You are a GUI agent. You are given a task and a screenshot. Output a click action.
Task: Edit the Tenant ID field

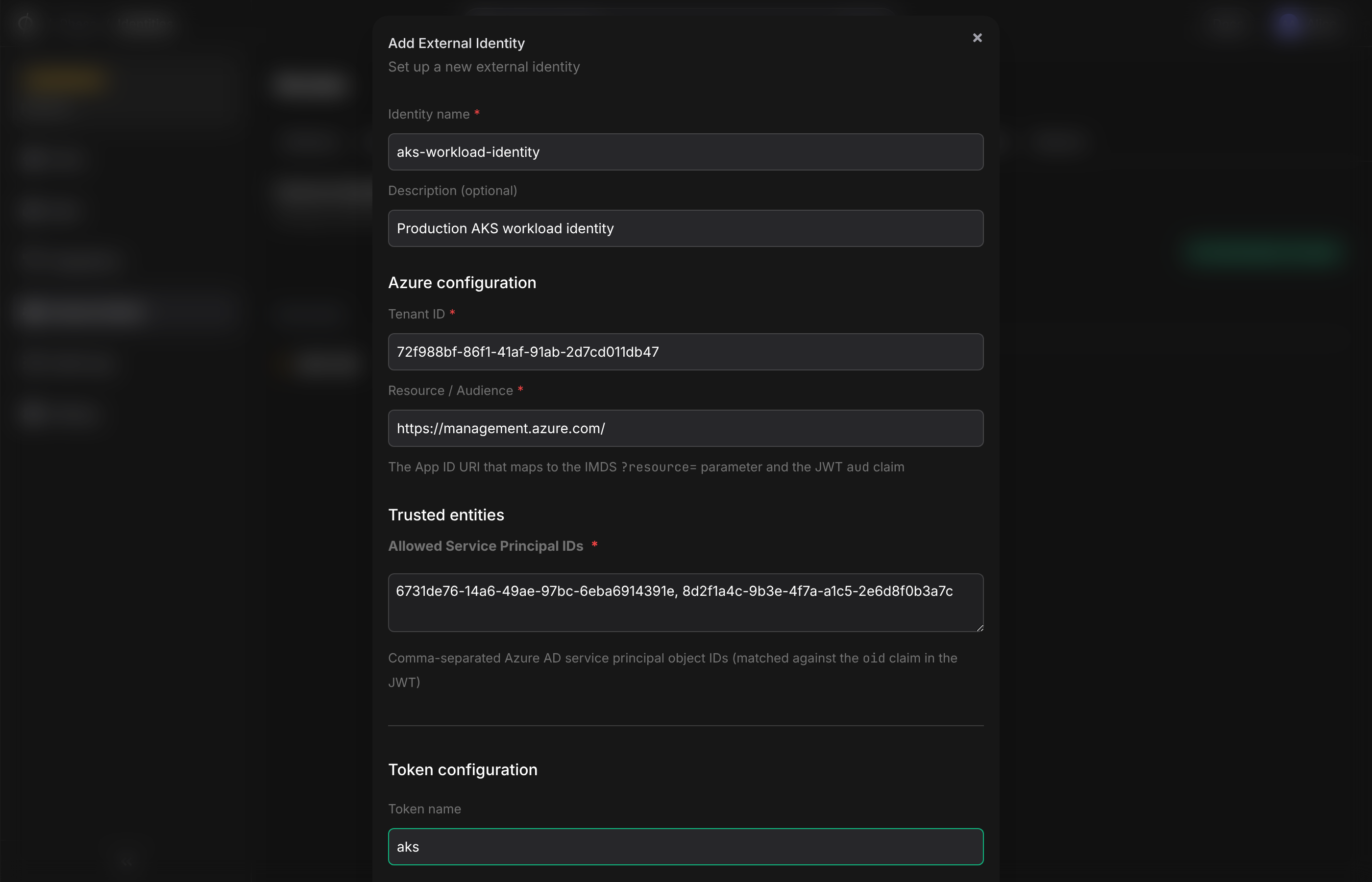[x=686, y=352]
